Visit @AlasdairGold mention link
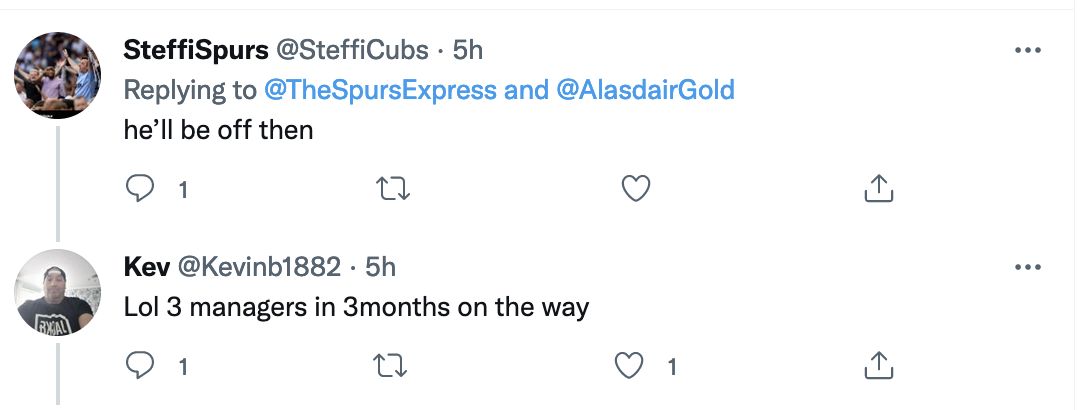1080x410 pixels. (645, 90)
